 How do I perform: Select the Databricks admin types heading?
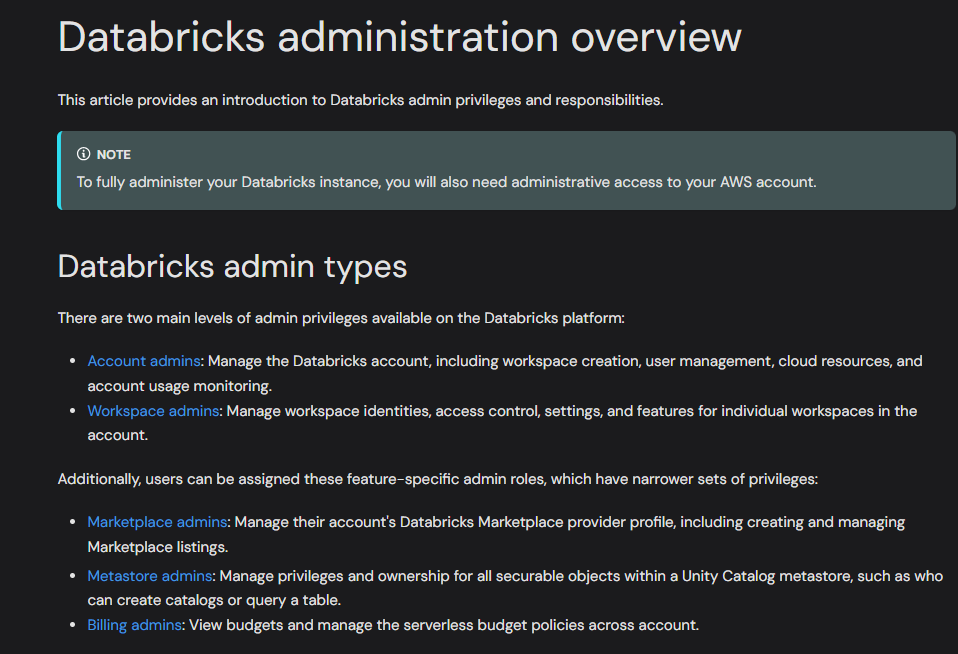232,266
